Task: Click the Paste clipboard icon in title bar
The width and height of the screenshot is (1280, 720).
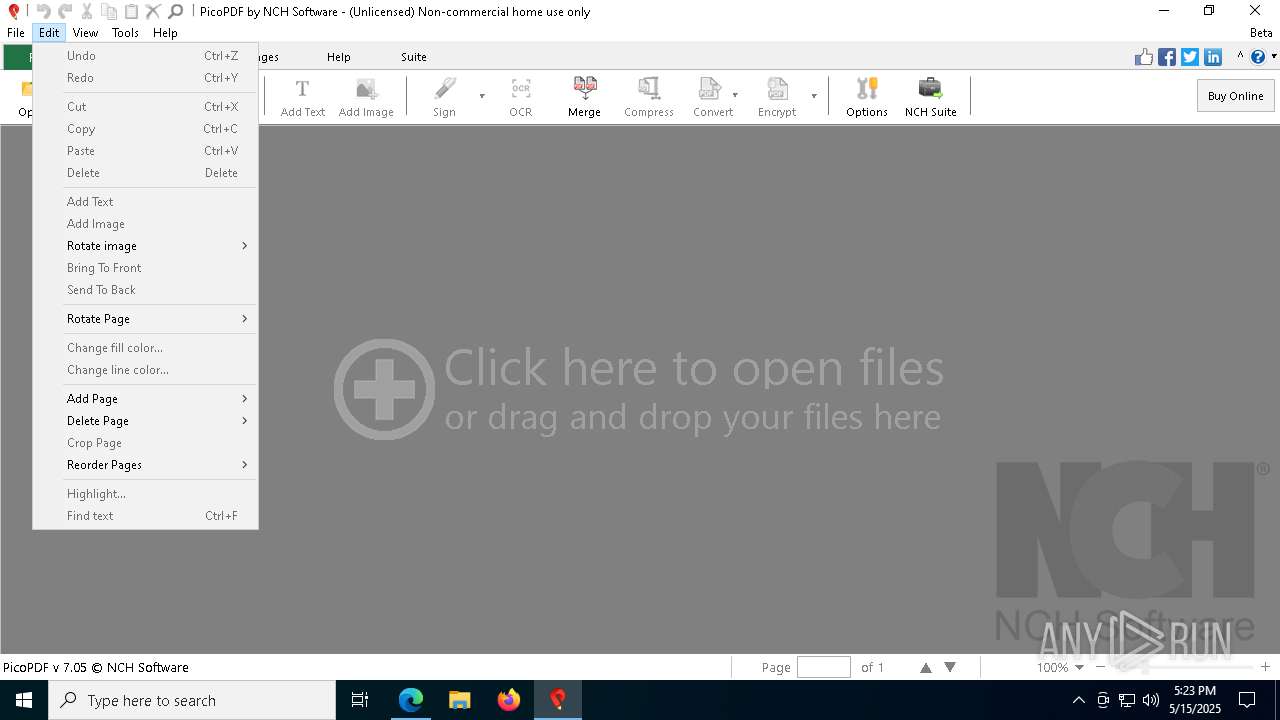Action: 131,11
